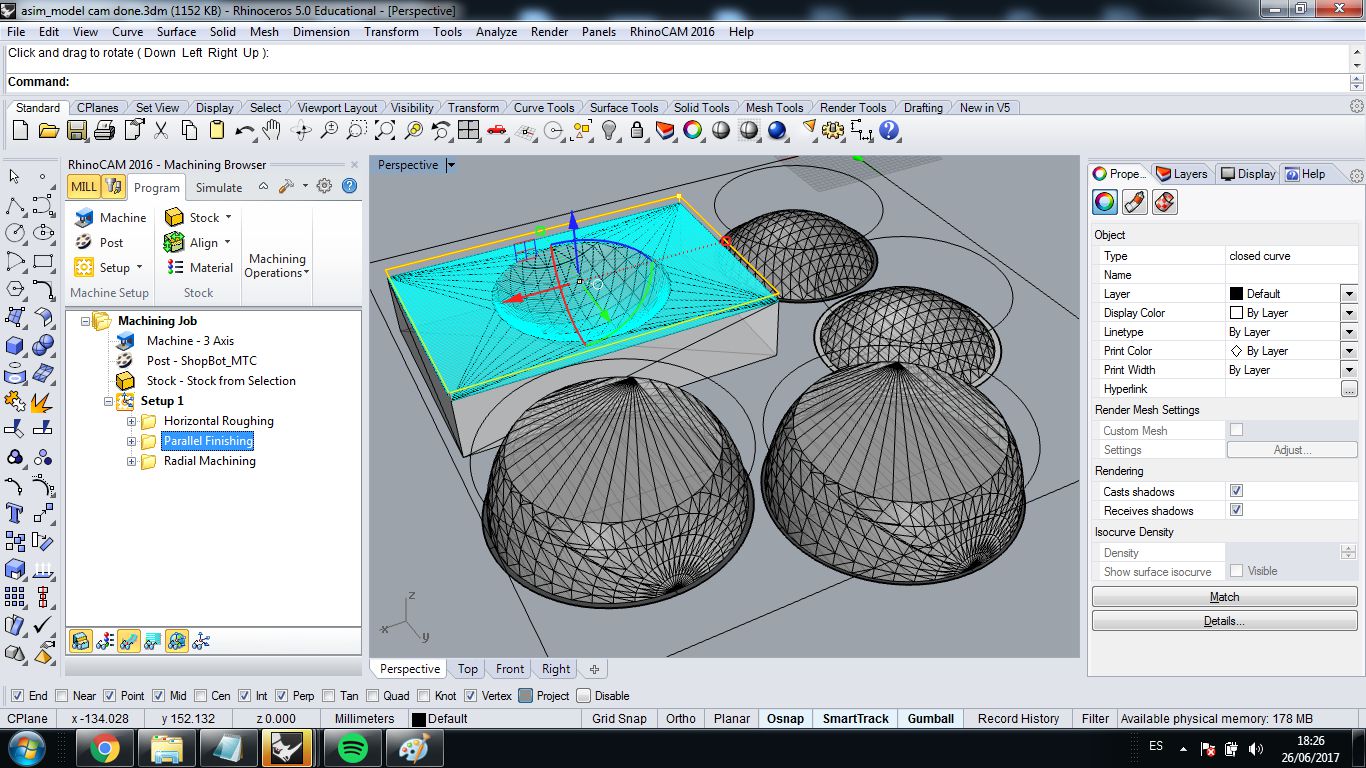Enable the Quad osnap checkbox
The width and height of the screenshot is (1366, 768).
(373, 696)
